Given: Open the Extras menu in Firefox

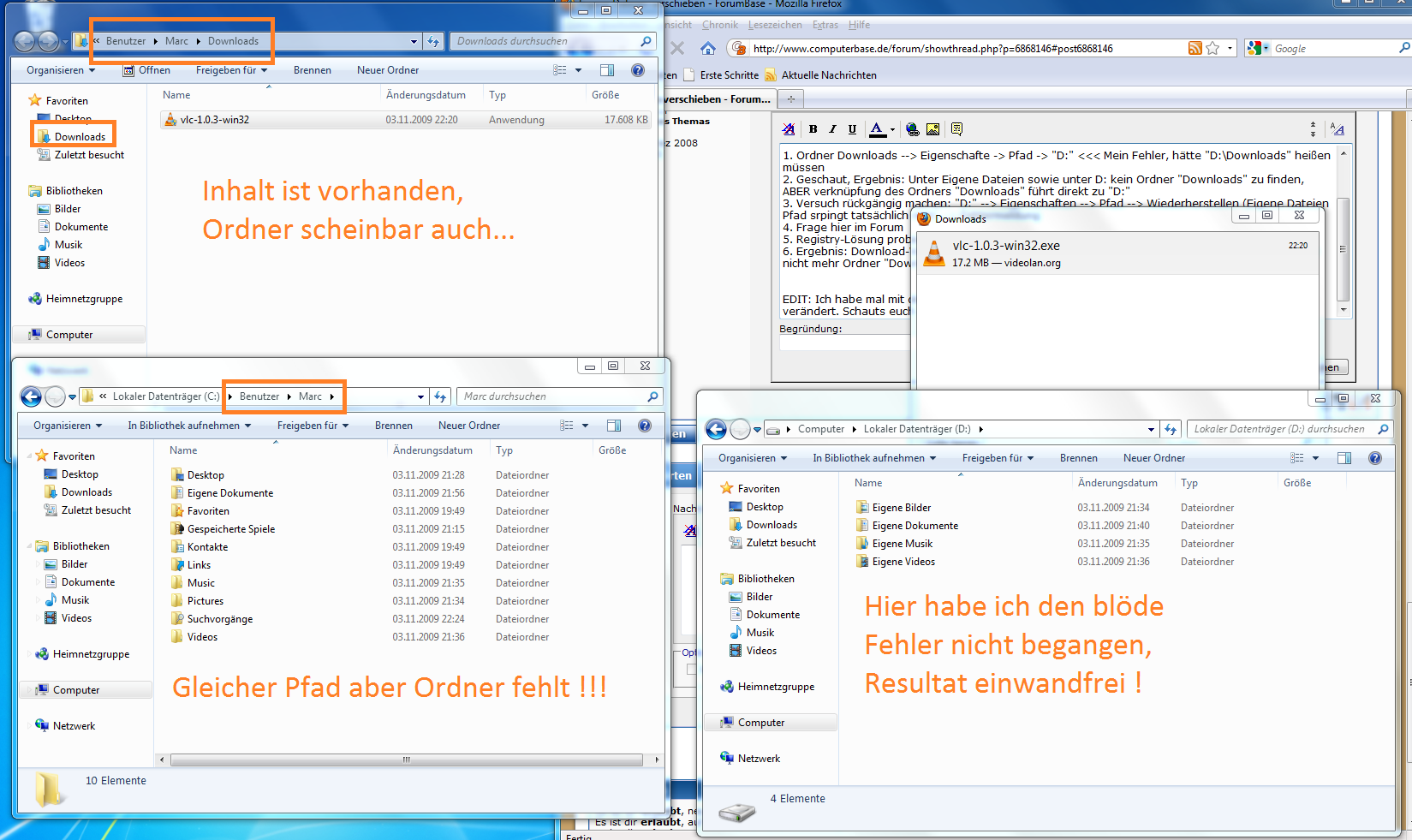Looking at the screenshot, I should (x=825, y=25).
